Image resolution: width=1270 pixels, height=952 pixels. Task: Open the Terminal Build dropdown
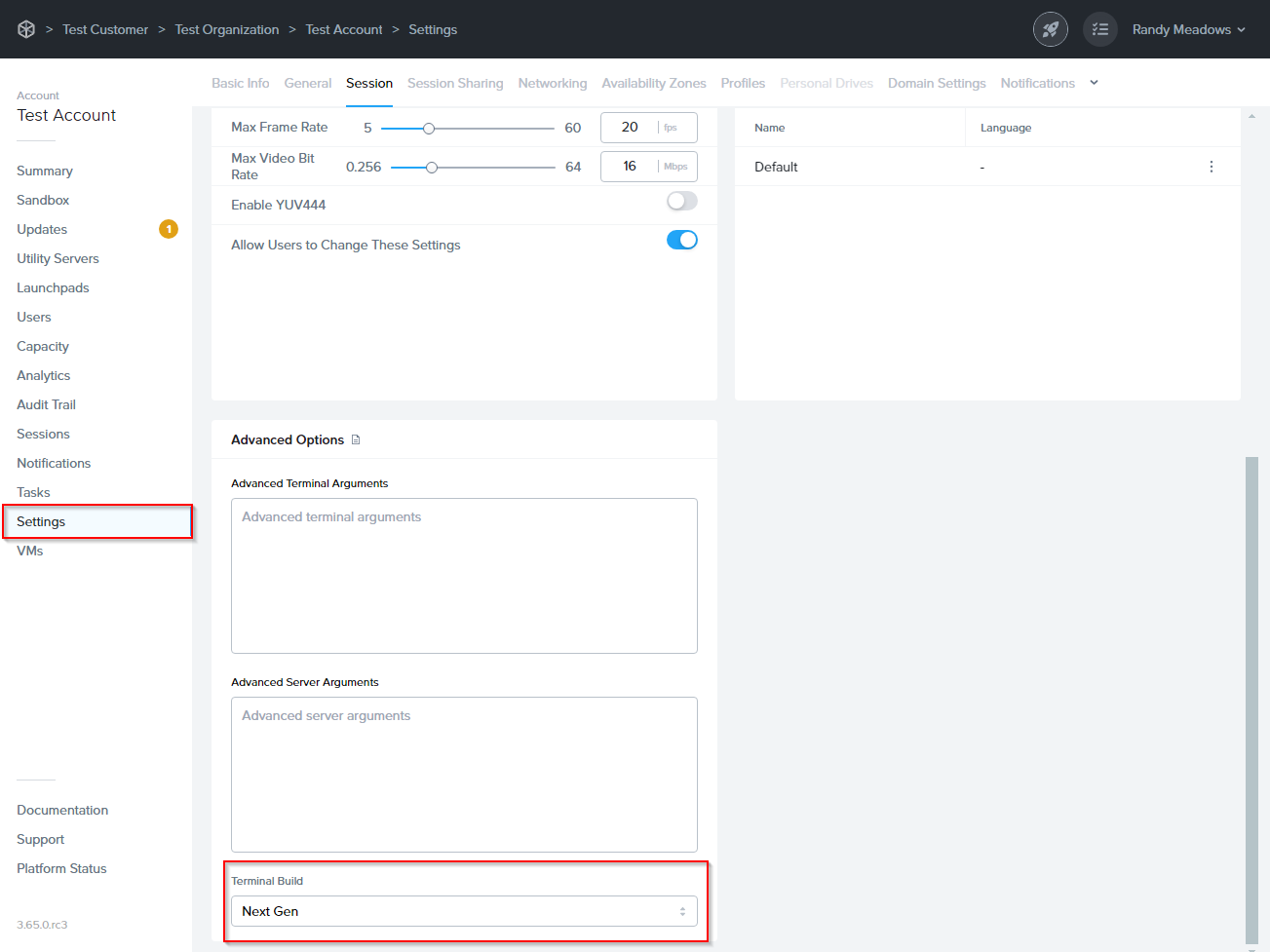coord(464,911)
